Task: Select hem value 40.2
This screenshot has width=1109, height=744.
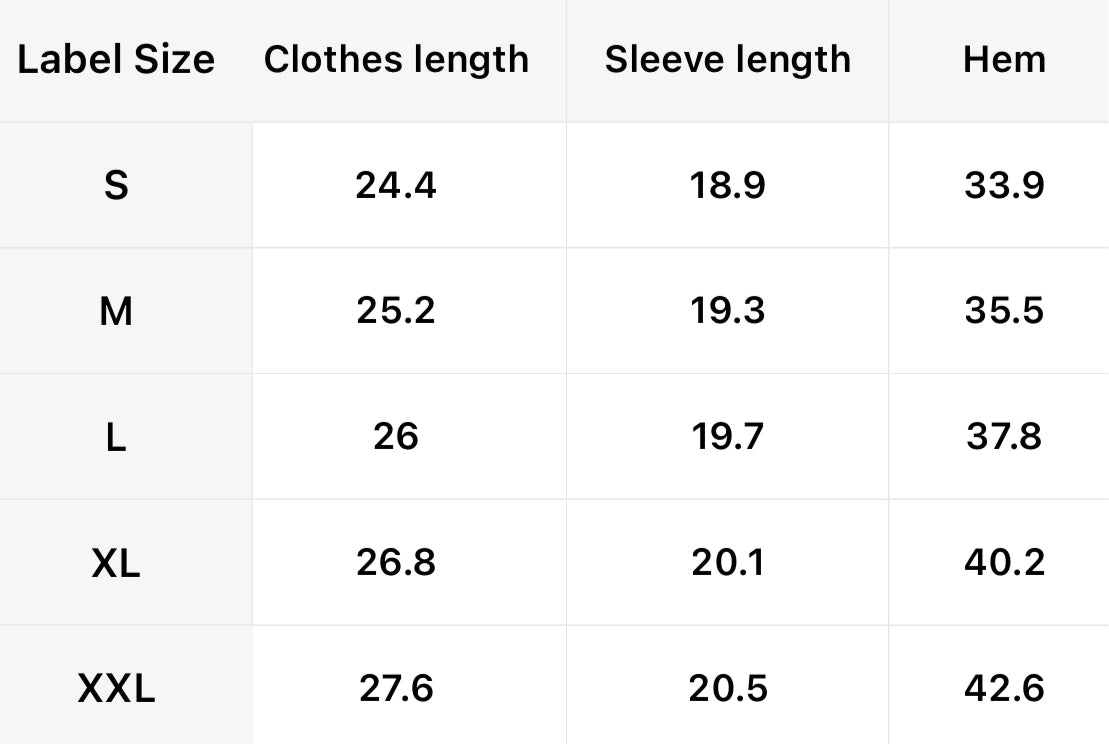Action: [1004, 562]
